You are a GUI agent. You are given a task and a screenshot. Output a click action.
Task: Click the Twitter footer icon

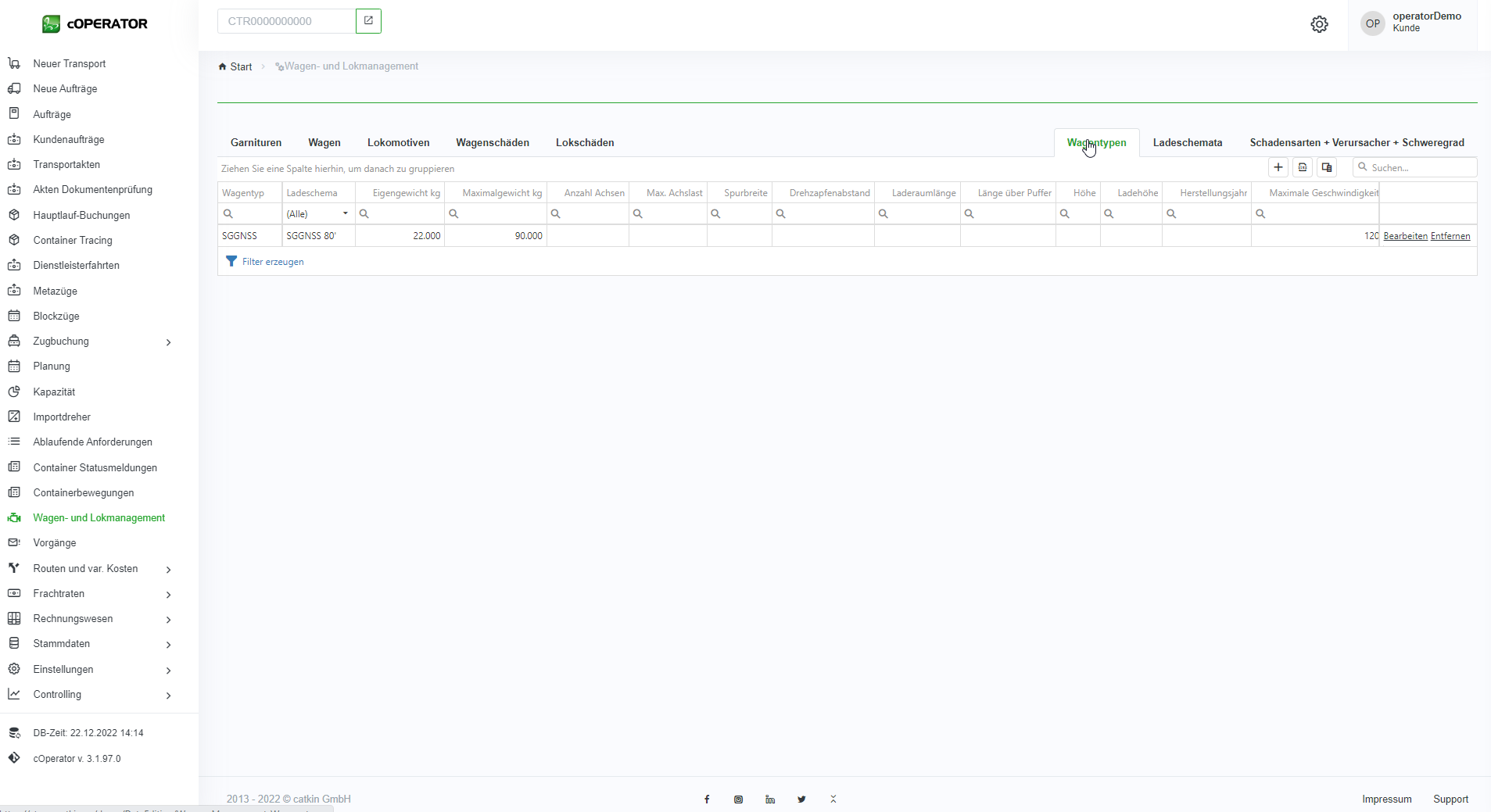pos(801,799)
